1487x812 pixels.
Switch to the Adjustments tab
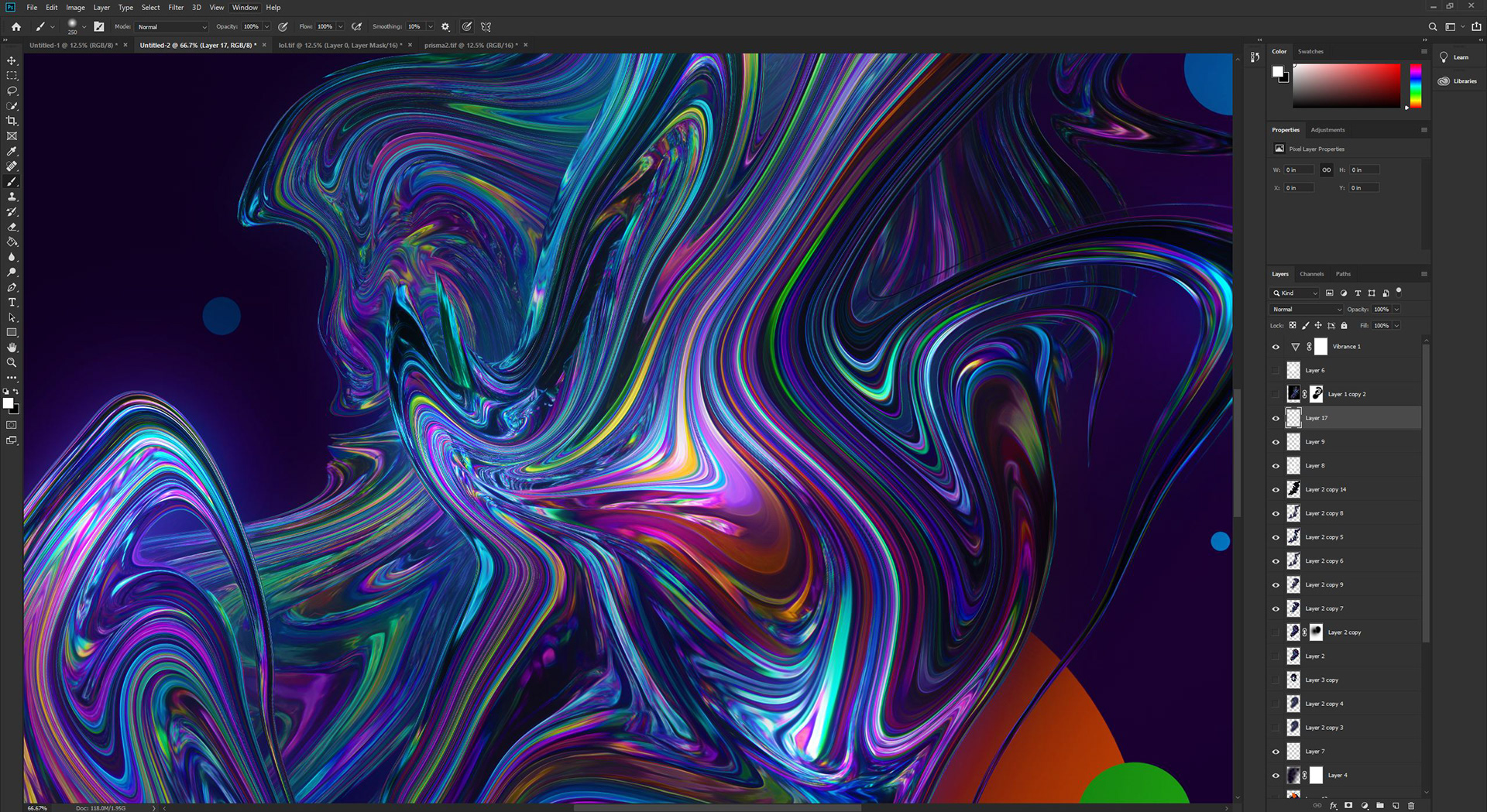click(1327, 129)
